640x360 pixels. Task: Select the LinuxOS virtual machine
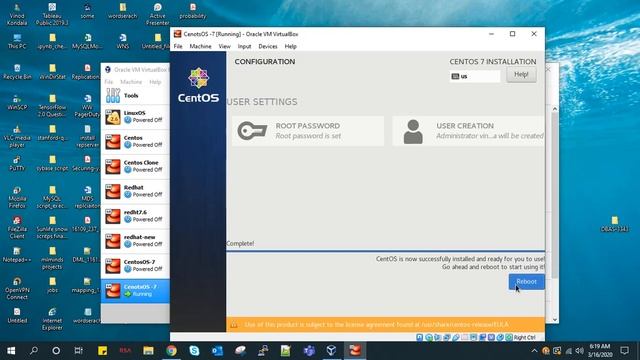[135, 117]
